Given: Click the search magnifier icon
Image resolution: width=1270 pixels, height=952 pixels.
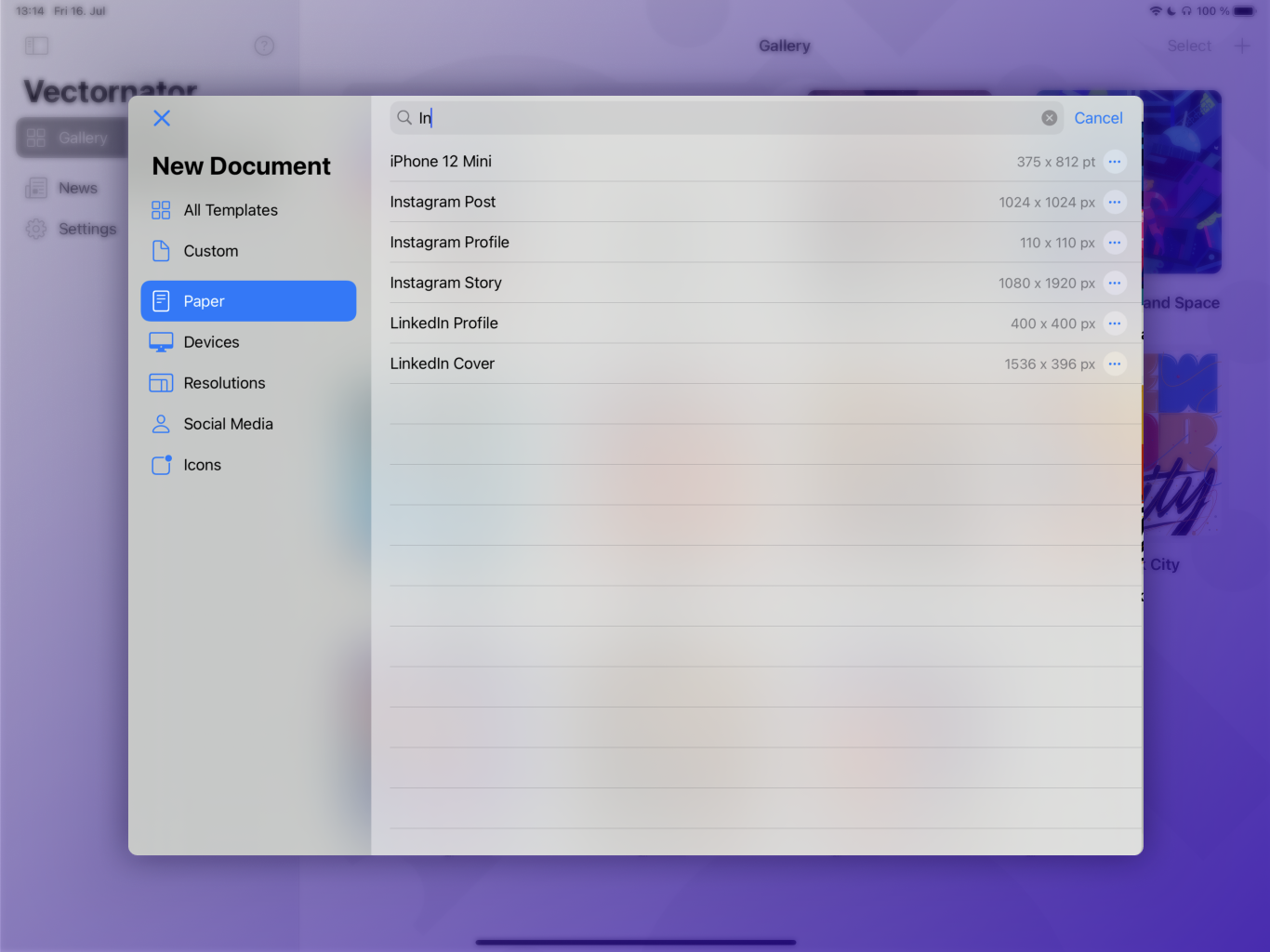Looking at the screenshot, I should 404,118.
